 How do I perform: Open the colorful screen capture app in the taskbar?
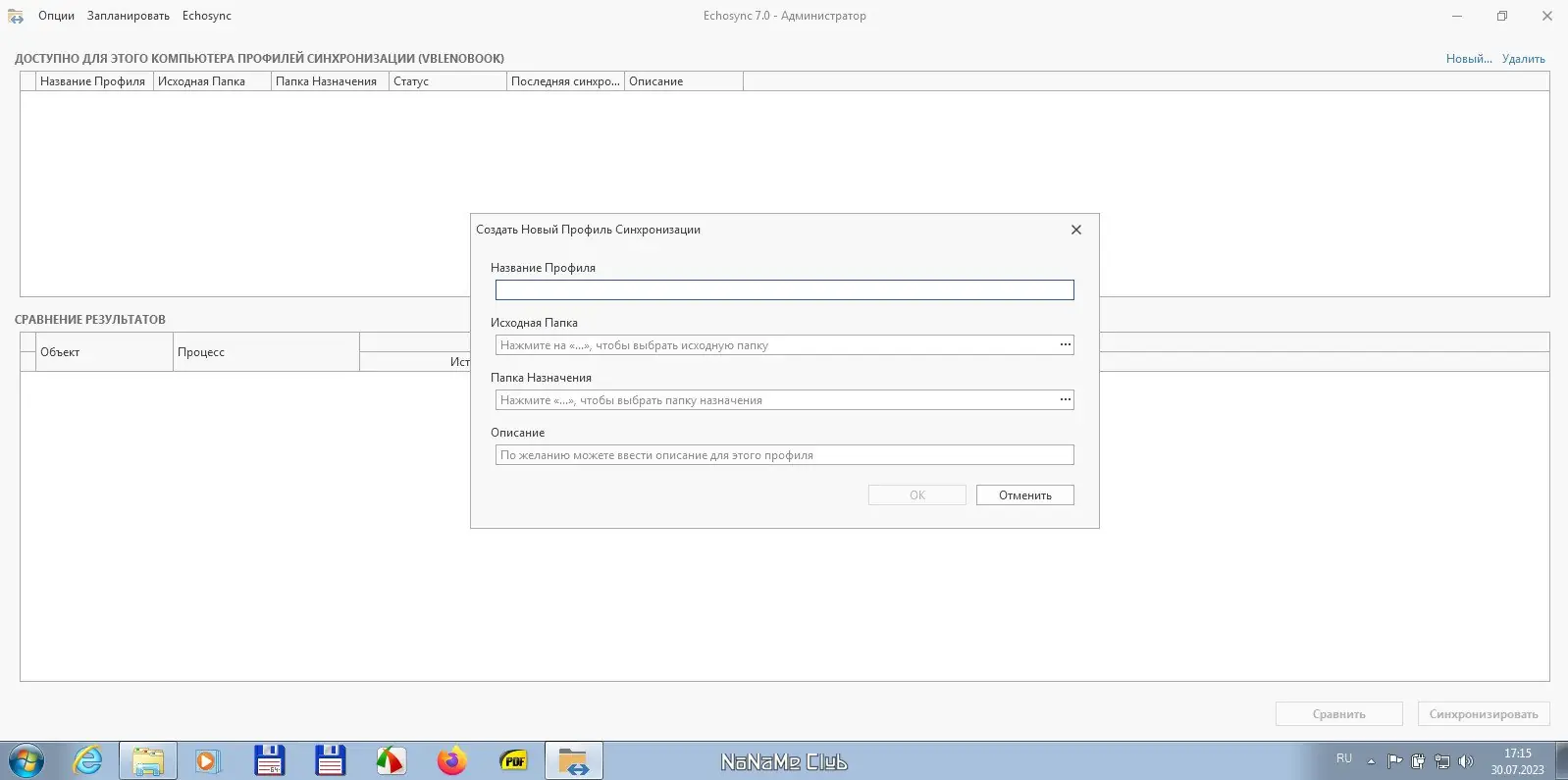(391, 761)
